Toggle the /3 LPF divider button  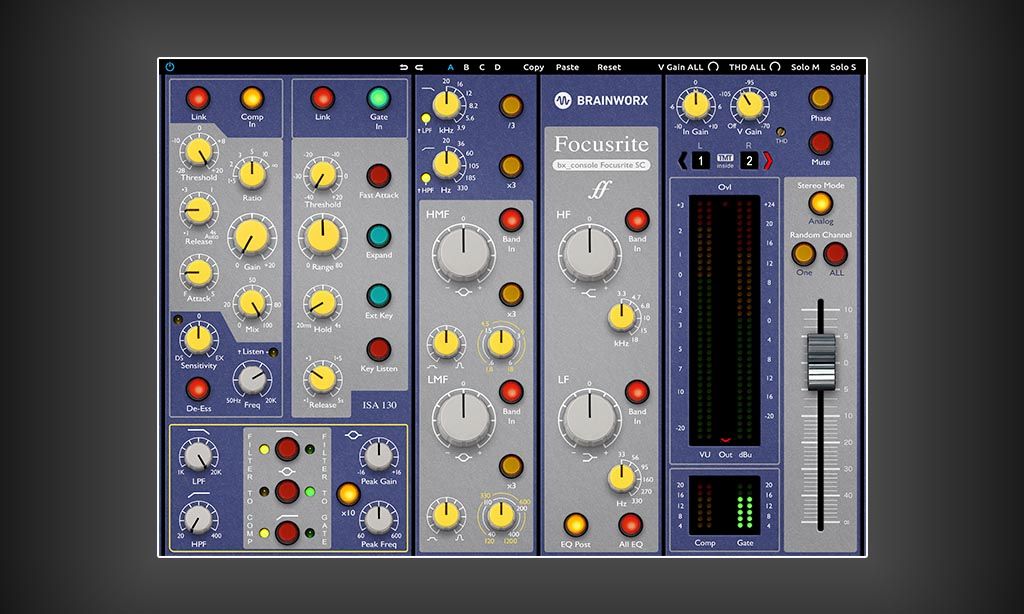(511, 106)
